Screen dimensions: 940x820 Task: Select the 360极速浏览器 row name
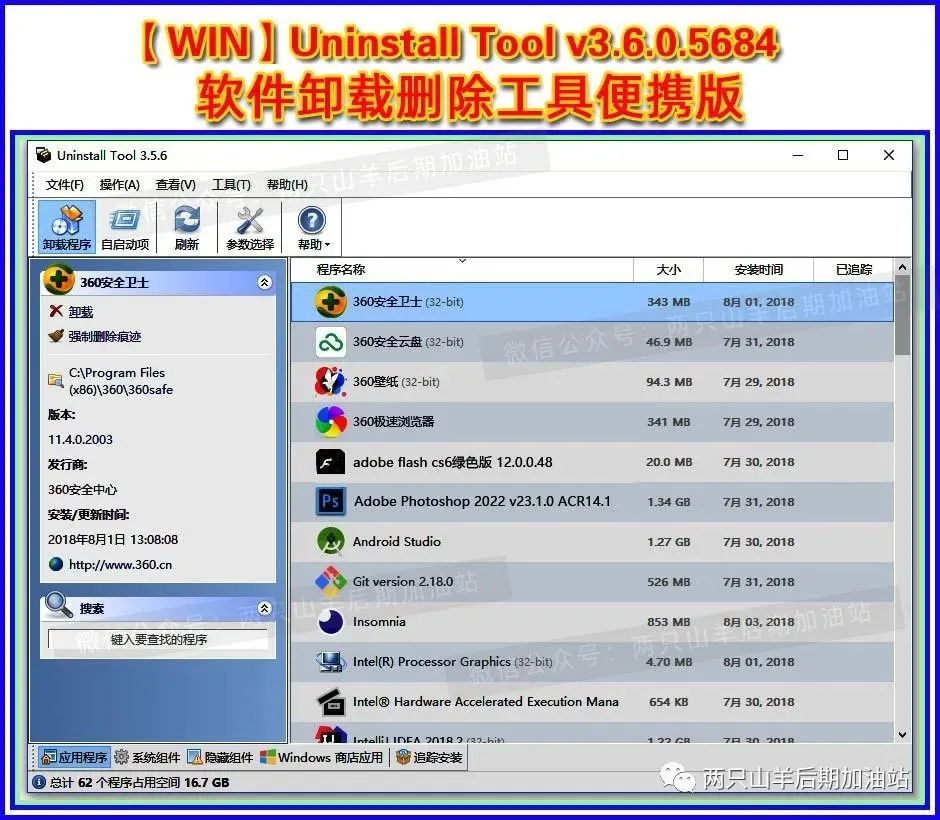tap(393, 422)
